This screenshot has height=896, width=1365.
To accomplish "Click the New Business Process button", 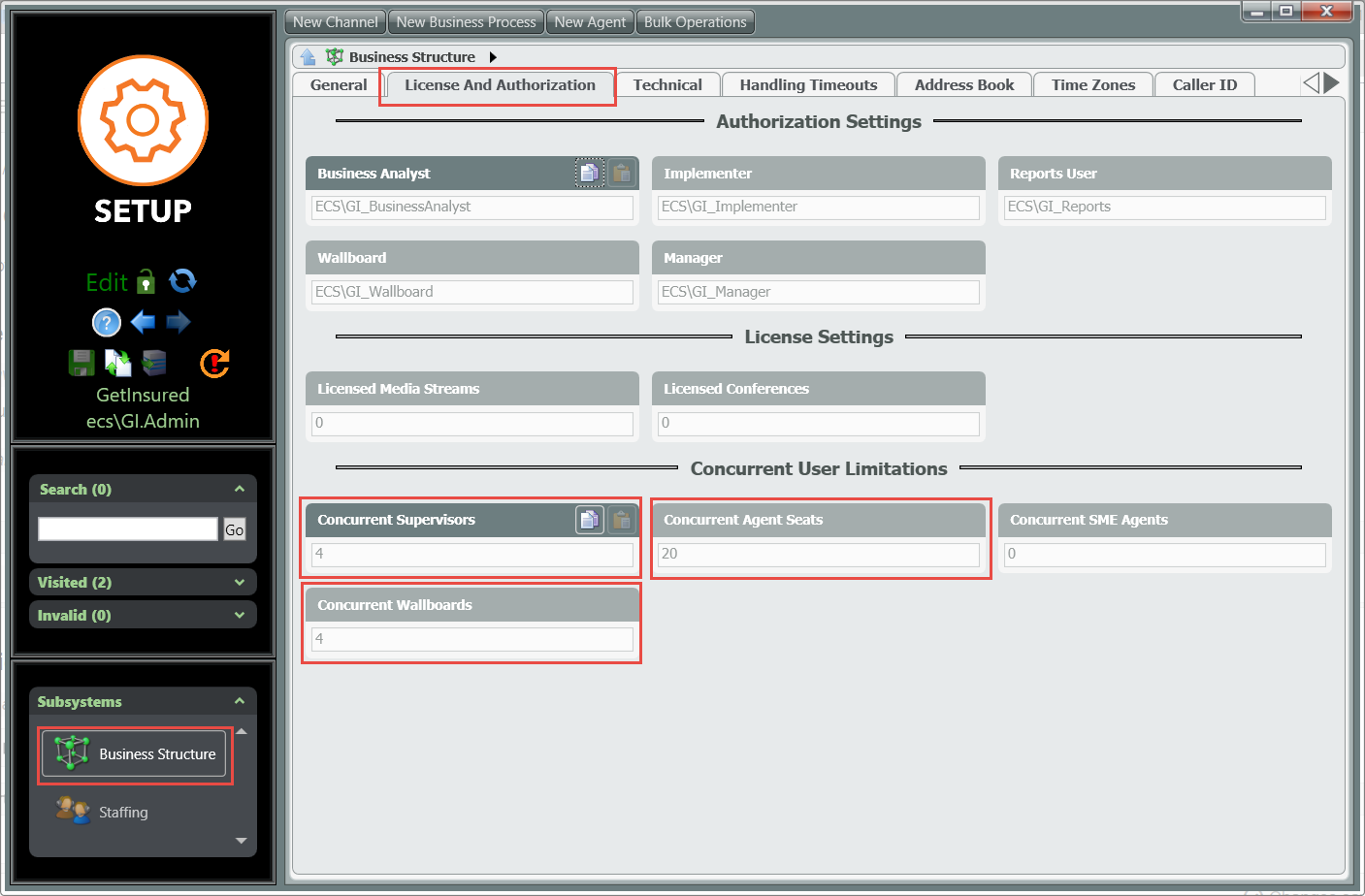I will coord(466,22).
